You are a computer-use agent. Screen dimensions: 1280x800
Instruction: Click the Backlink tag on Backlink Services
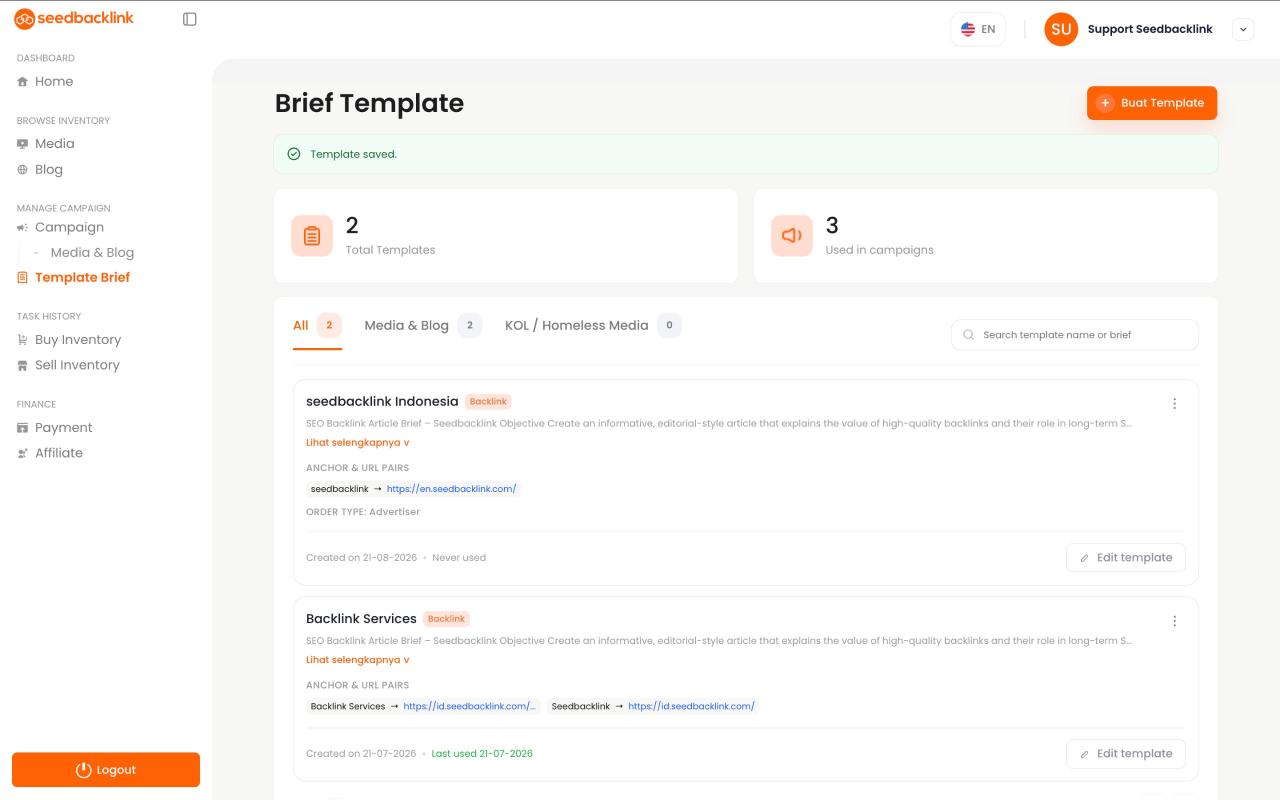tap(446, 619)
